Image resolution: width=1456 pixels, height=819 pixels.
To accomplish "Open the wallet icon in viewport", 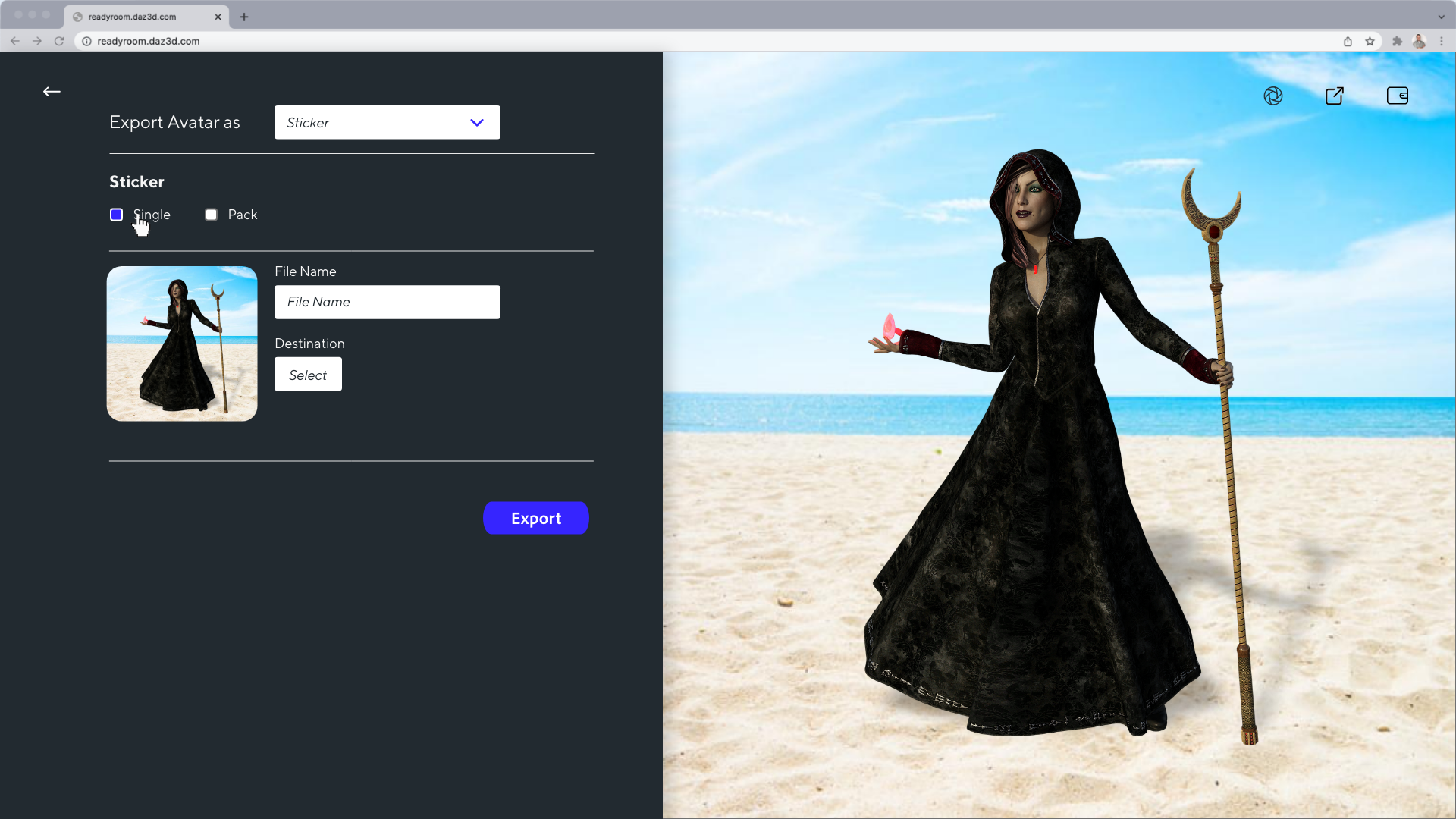I will (x=1398, y=96).
